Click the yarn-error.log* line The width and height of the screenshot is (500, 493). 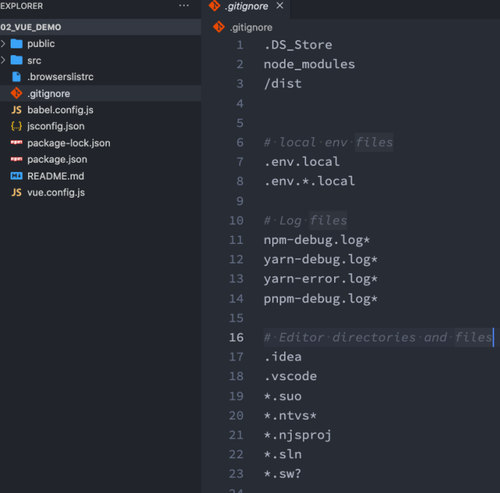pyautogui.click(x=321, y=279)
